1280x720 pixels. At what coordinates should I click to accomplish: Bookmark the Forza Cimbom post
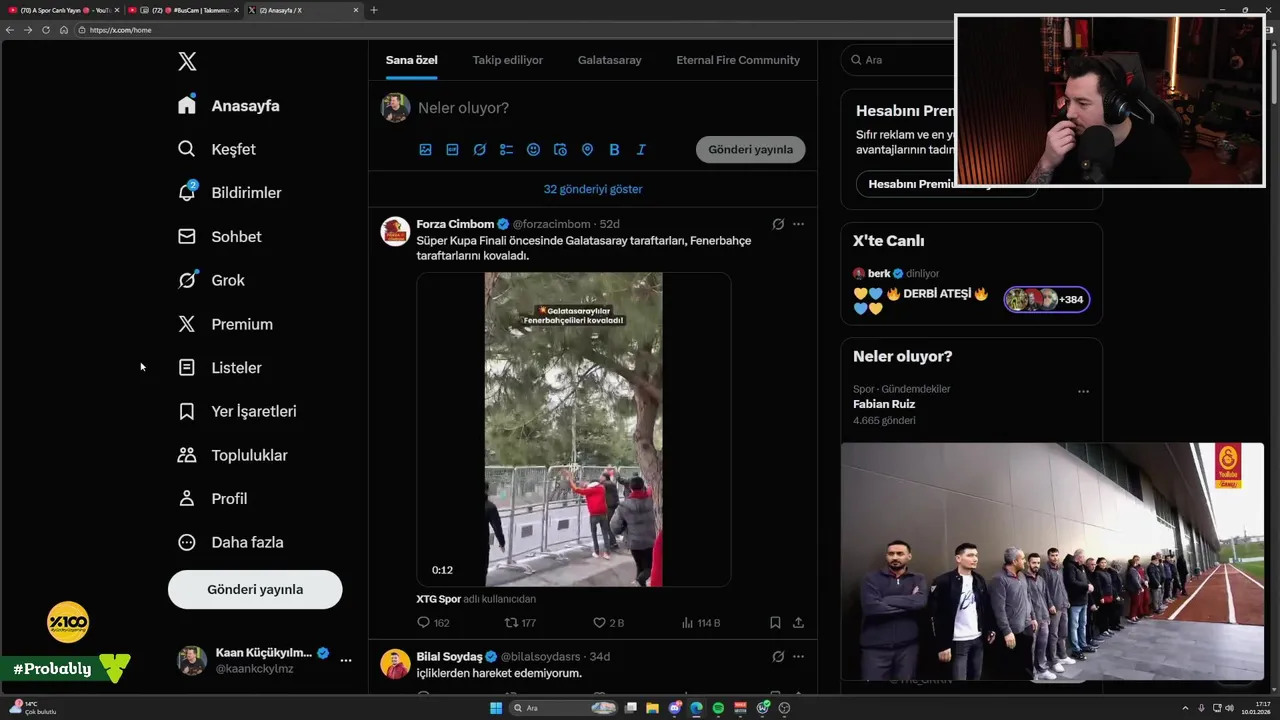(775, 622)
